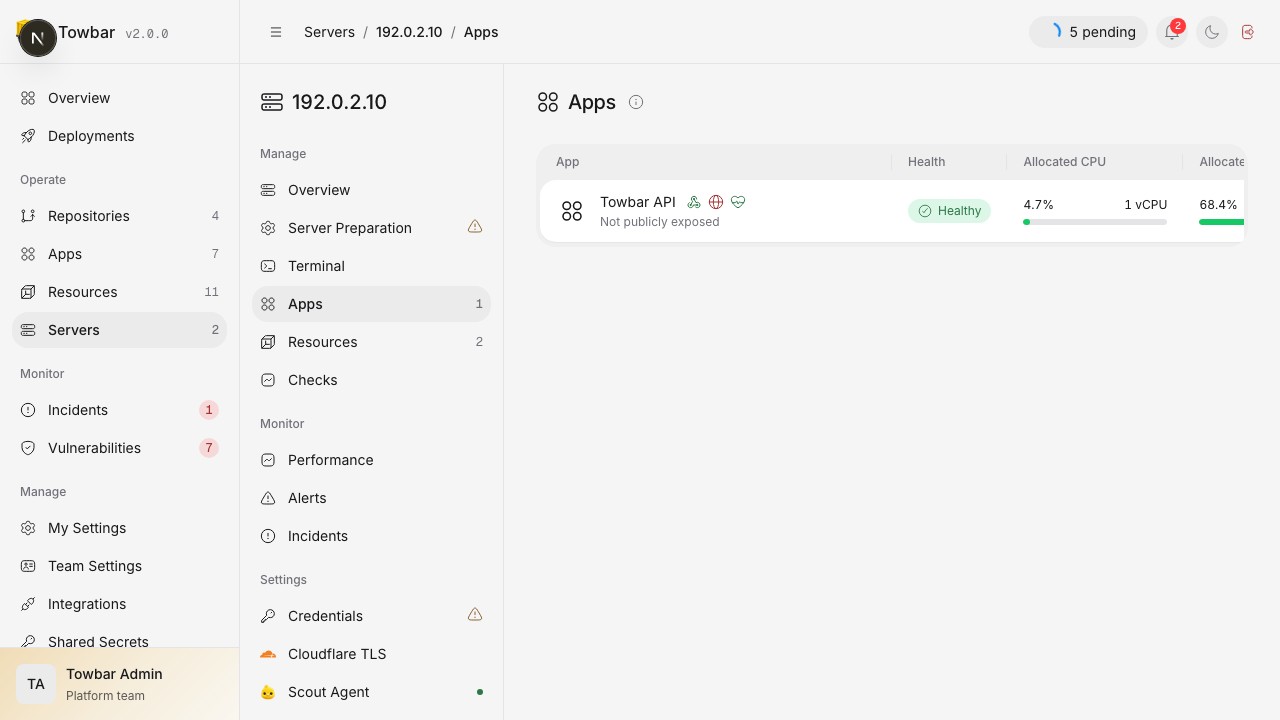1280x720 pixels.
Task: Select Servers in the main sidebar
Action: click(x=119, y=330)
